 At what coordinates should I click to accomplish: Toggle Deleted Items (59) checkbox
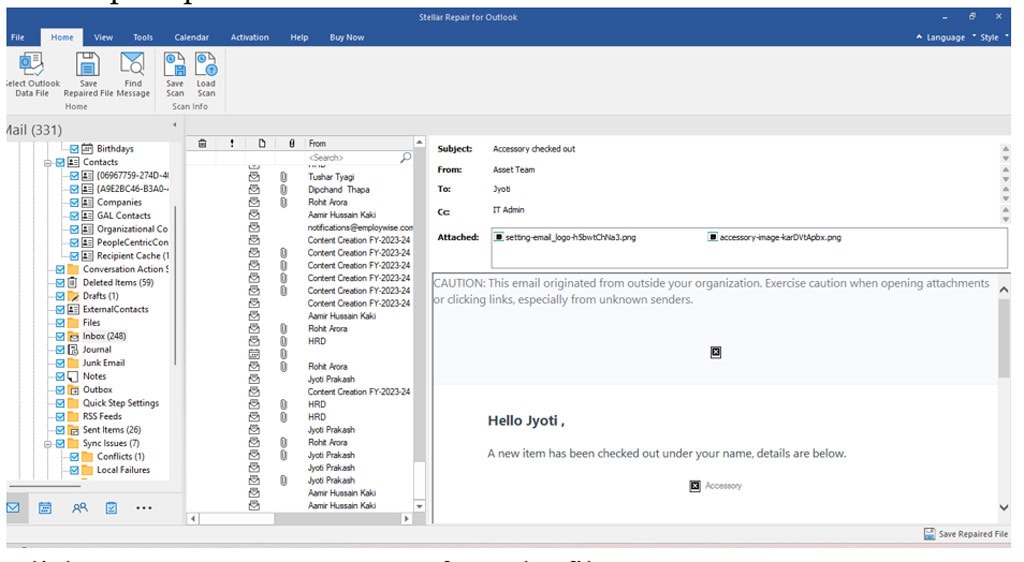tap(60, 283)
